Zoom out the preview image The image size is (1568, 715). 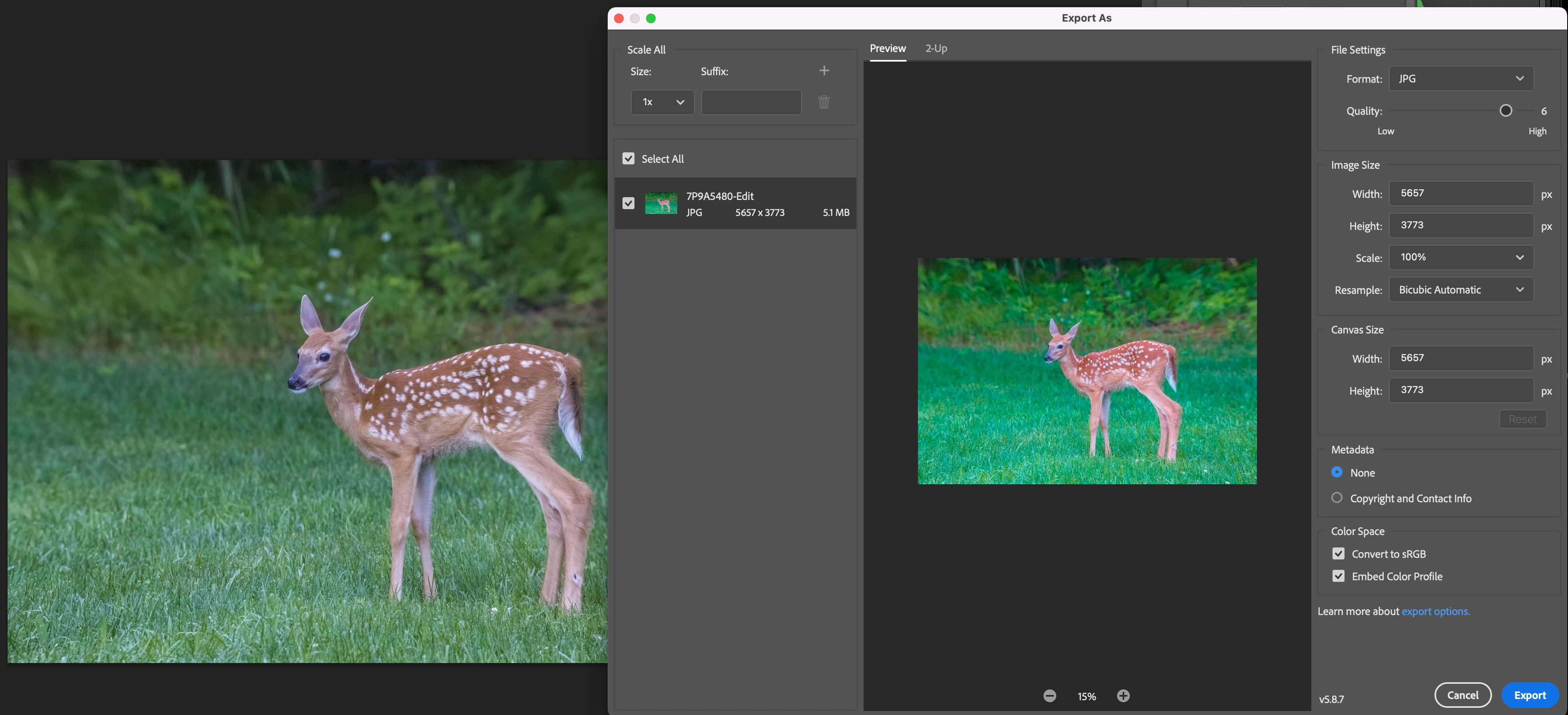click(1049, 695)
